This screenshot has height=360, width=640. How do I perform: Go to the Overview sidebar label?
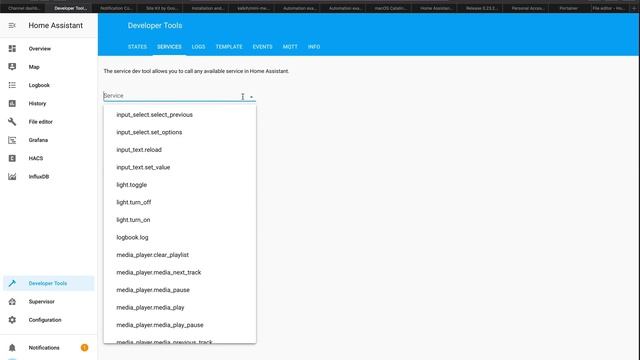tap(40, 49)
